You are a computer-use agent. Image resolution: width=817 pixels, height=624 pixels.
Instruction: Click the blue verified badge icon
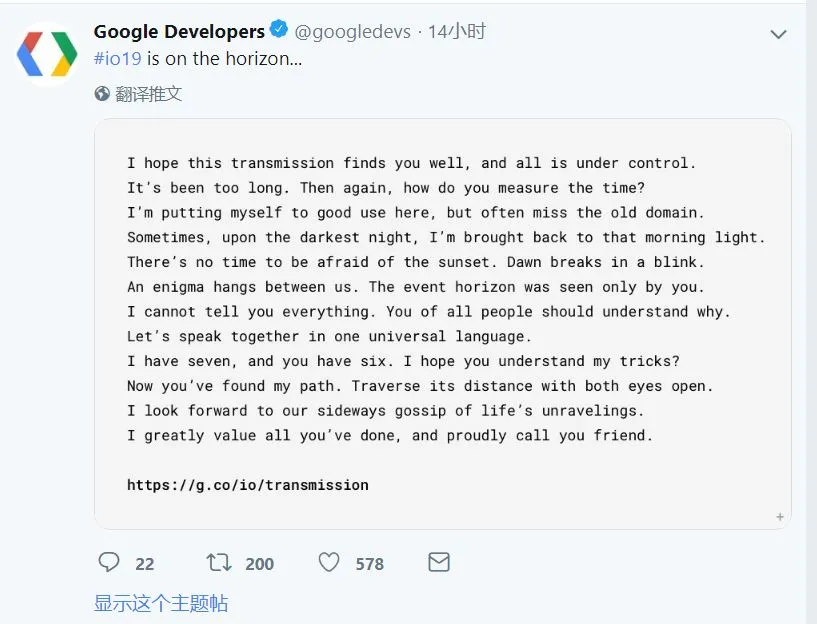tap(278, 32)
